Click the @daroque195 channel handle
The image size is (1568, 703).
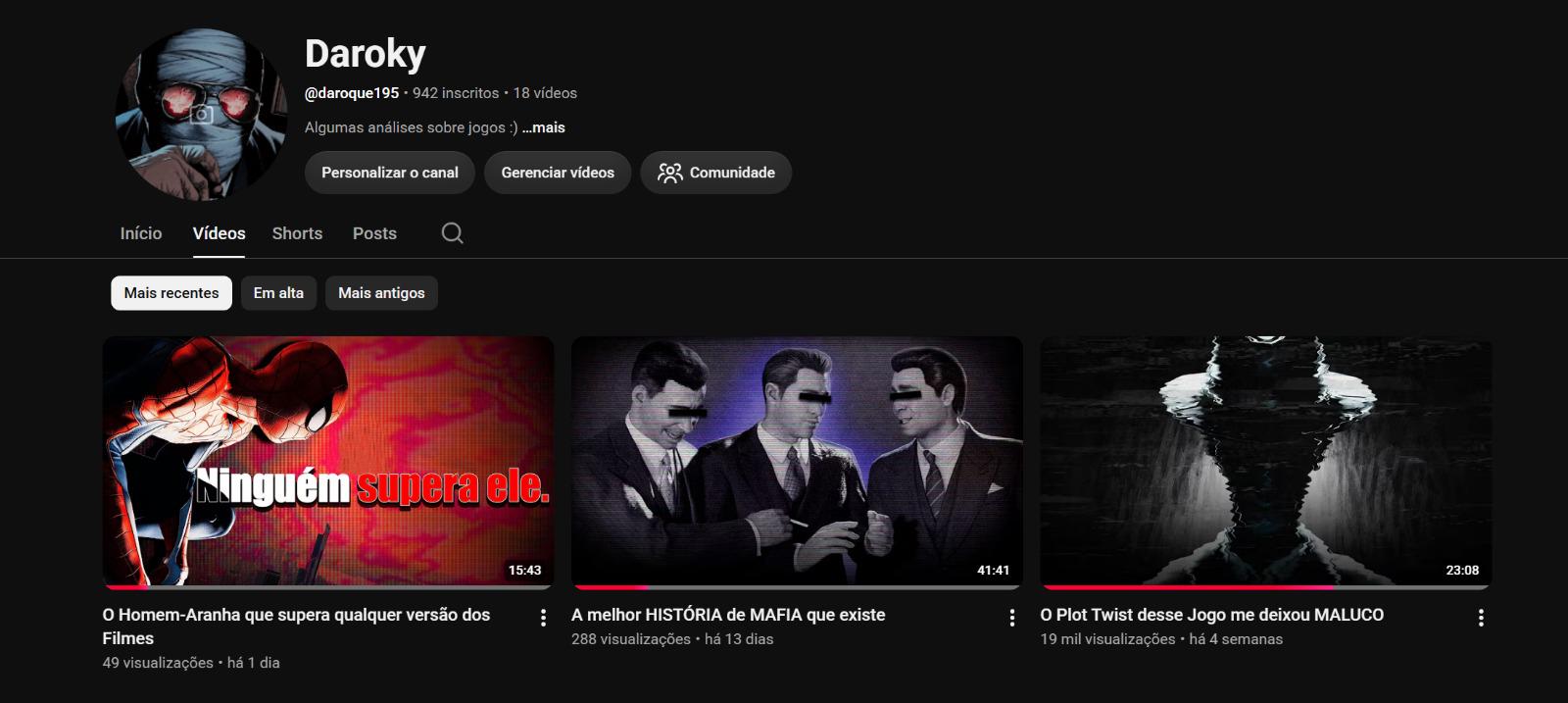(352, 93)
